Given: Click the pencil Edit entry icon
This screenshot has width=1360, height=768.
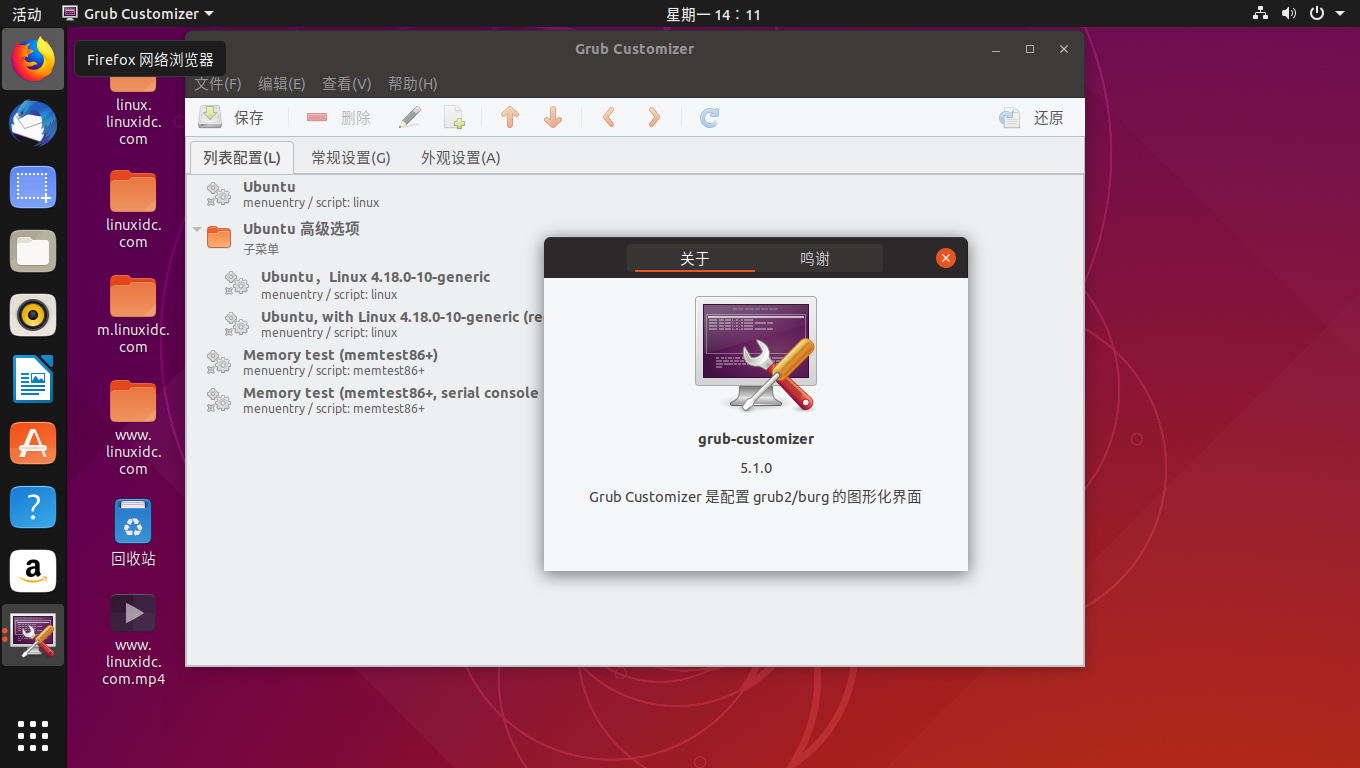Looking at the screenshot, I should [410, 117].
